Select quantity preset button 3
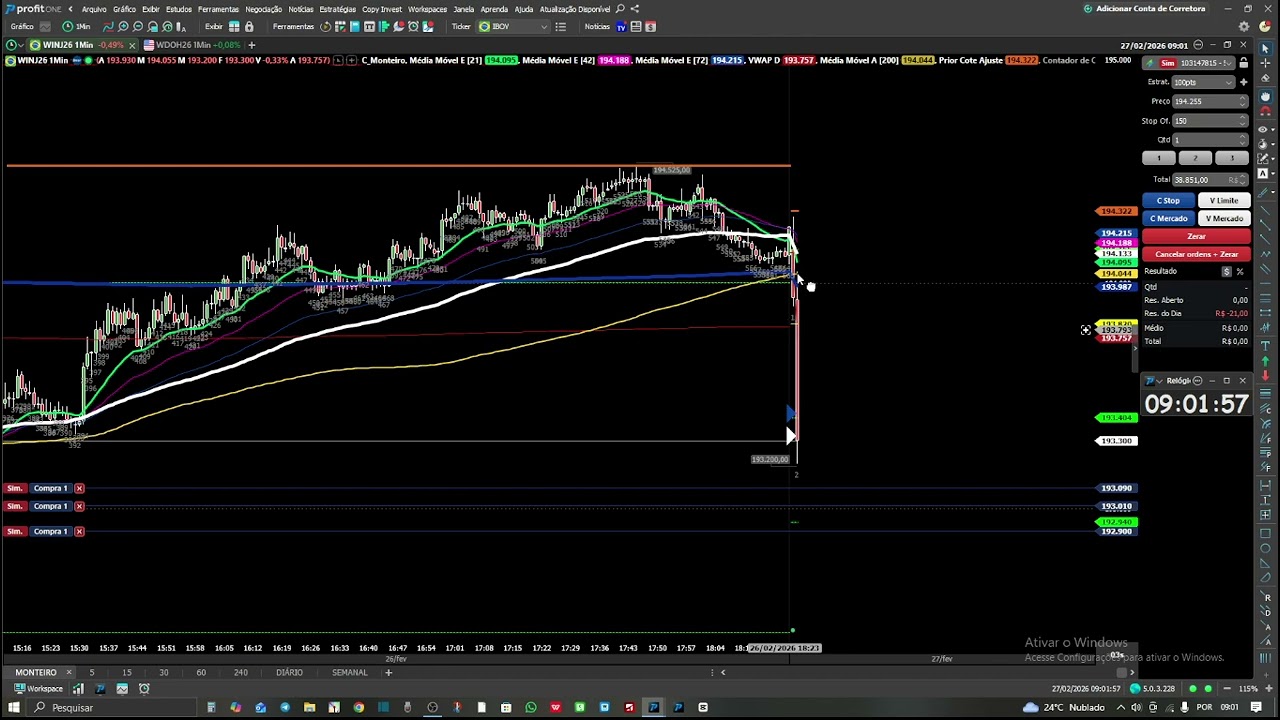 1232,159
